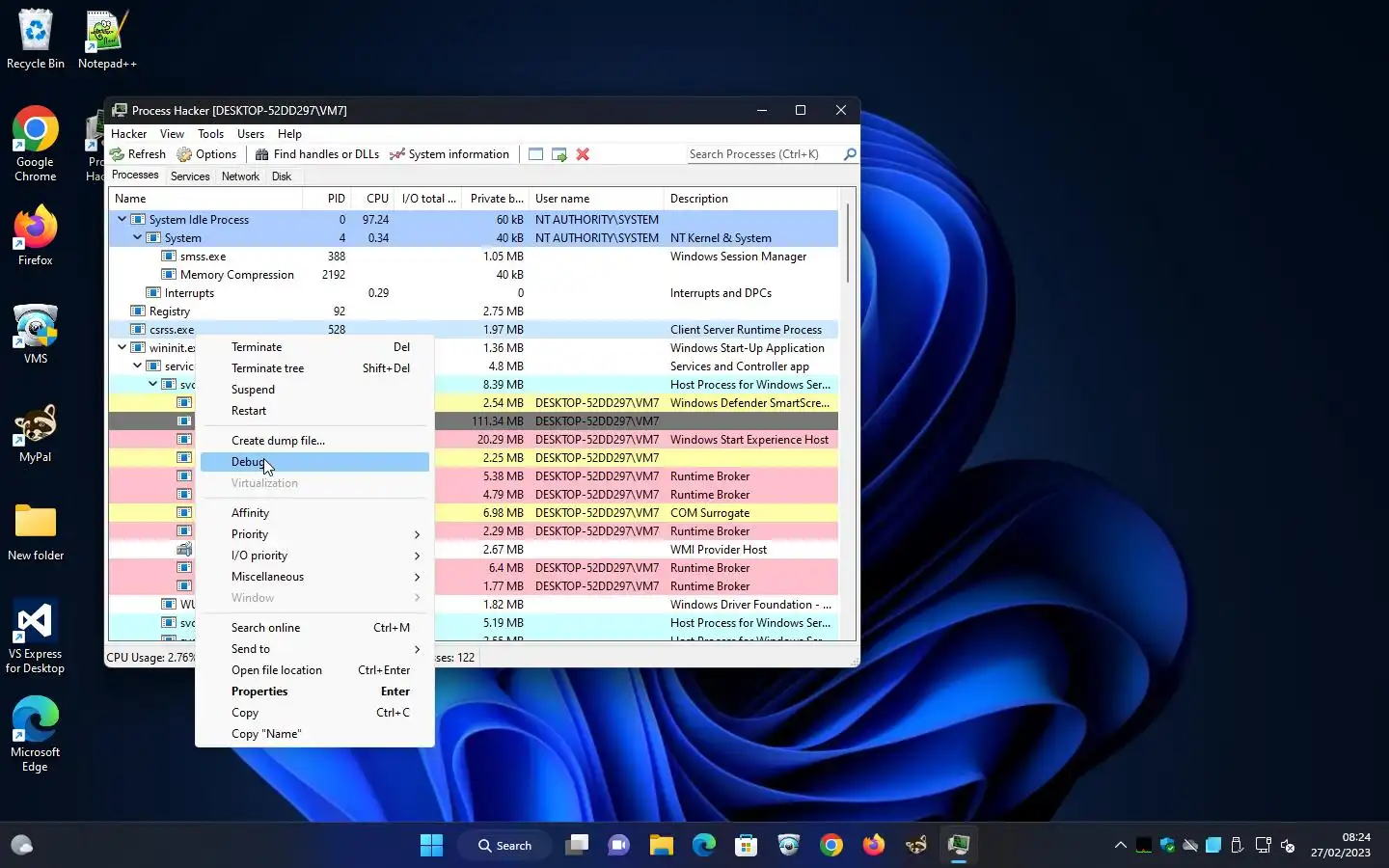Image resolution: width=1389 pixels, height=868 pixels.
Task: Open the Help menu
Action: click(x=289, y=134)
